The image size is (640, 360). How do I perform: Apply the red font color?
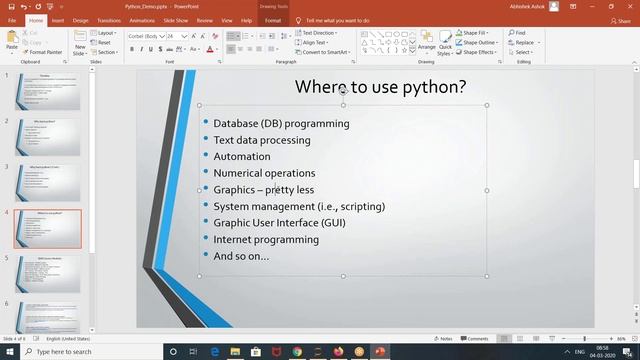point(210,49)
